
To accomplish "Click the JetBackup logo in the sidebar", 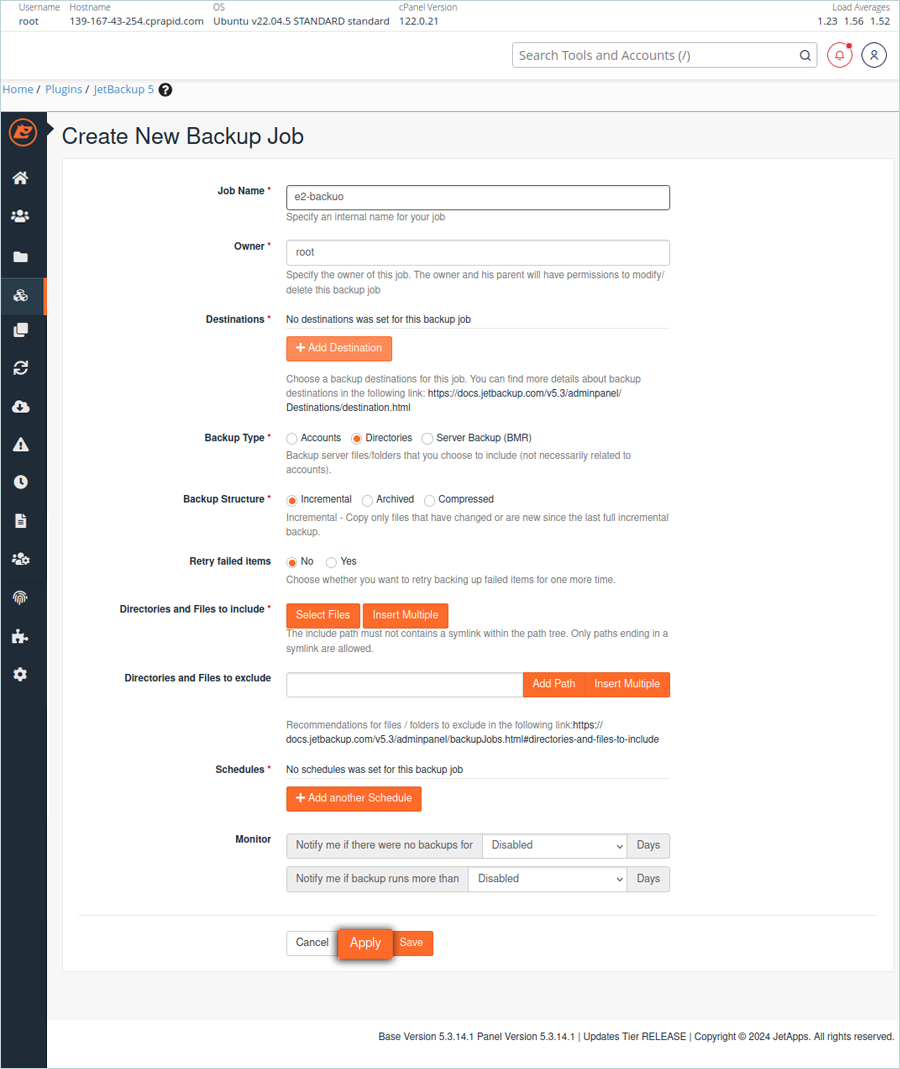I will (22, 132).
